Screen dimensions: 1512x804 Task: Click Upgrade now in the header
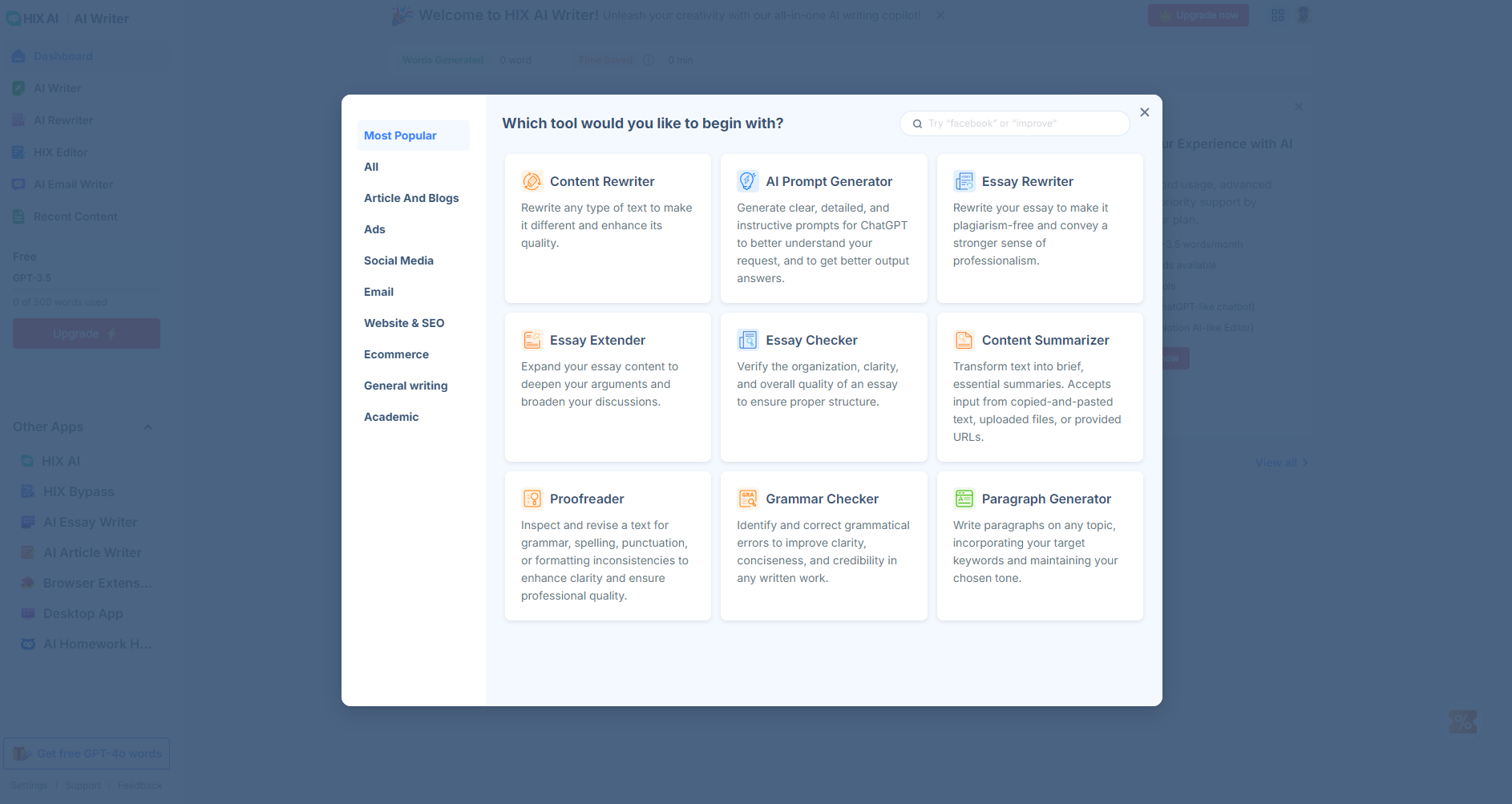(1199, 15)
